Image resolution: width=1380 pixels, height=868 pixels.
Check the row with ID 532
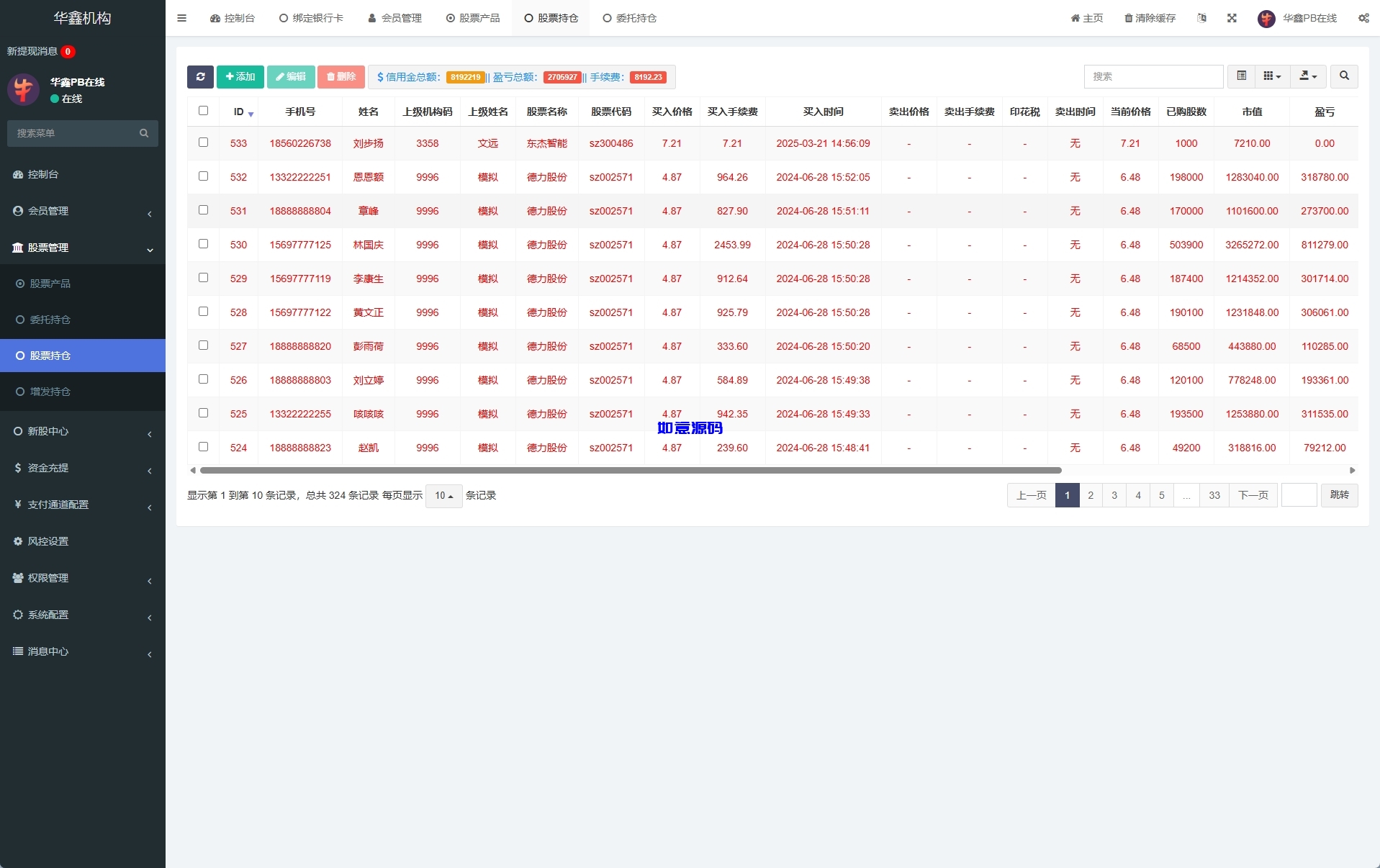pos(203,176)
